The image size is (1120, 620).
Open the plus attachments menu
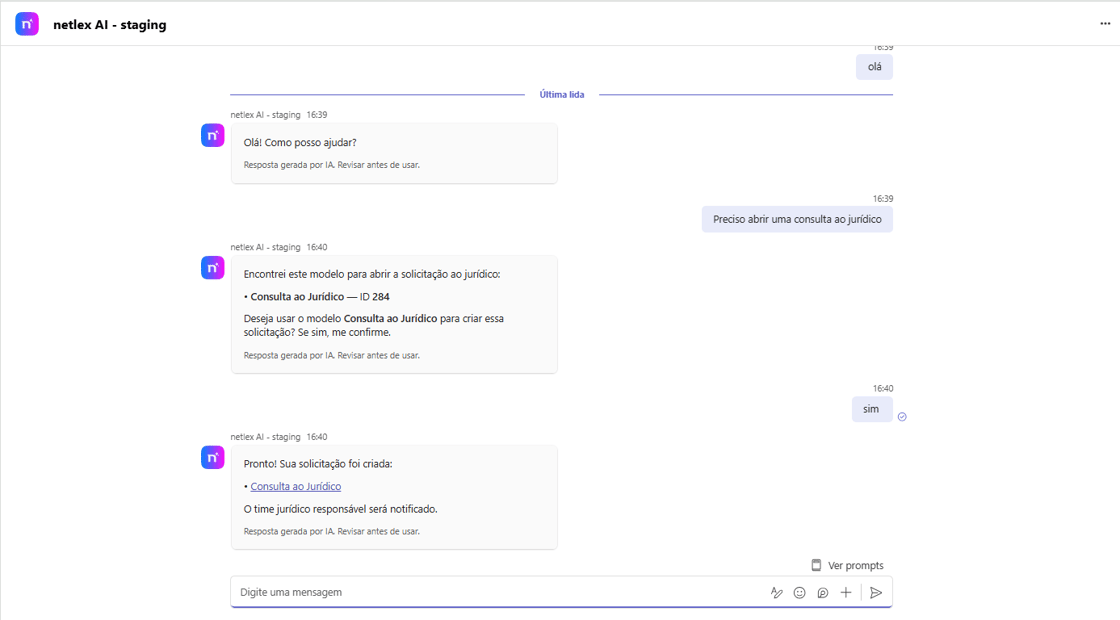click(x=846, y=592)
